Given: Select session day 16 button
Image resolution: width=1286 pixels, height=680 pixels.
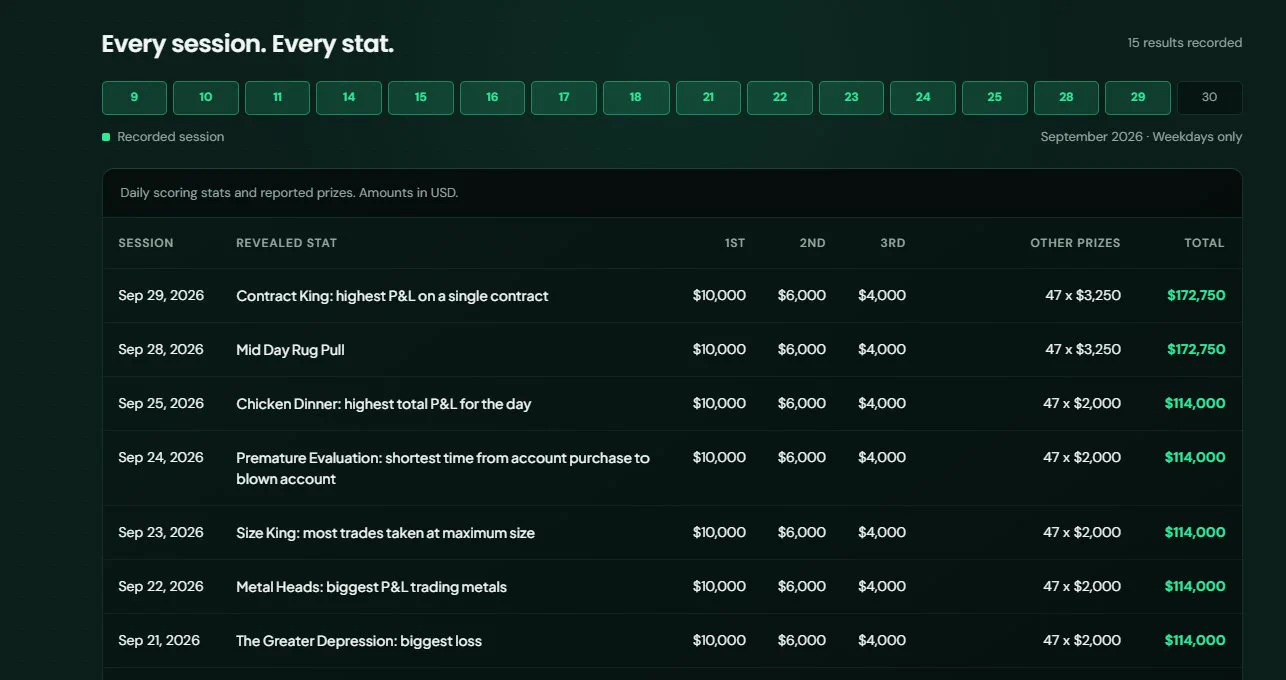Looking at the screenshot, I should click(492, 98).
